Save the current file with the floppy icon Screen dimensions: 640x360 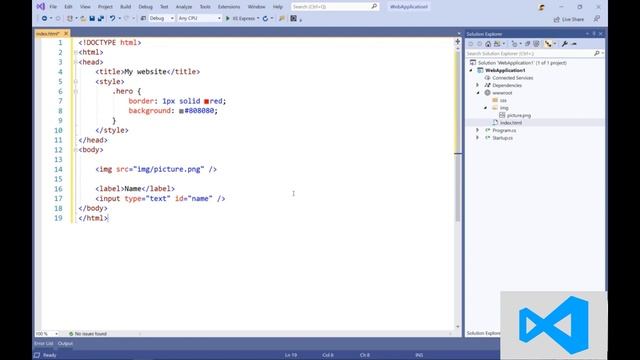click(92, 18)
